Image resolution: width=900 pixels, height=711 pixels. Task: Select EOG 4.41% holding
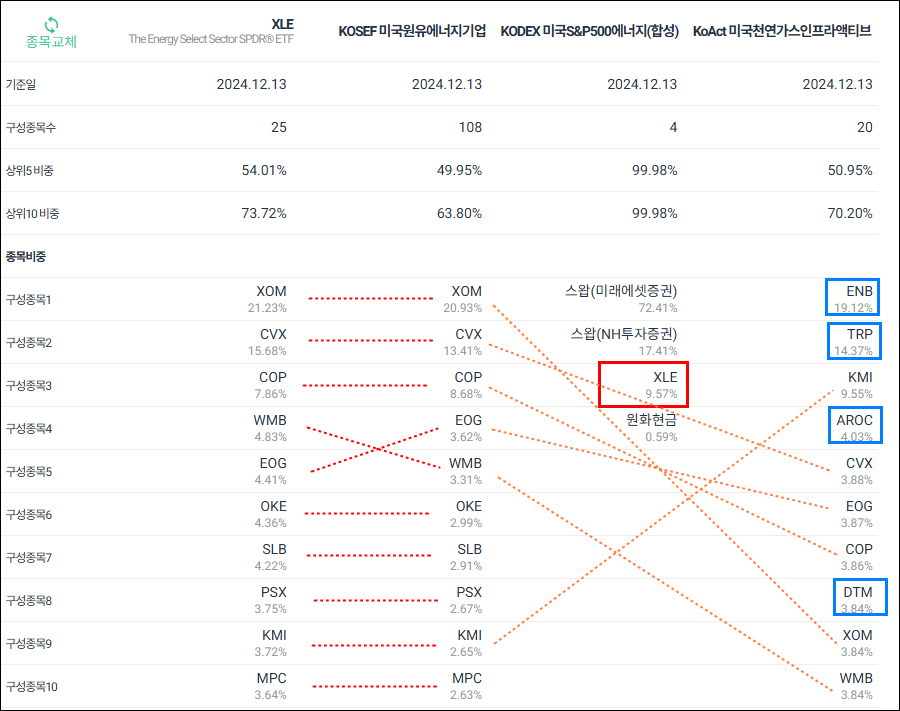(271, 471)
